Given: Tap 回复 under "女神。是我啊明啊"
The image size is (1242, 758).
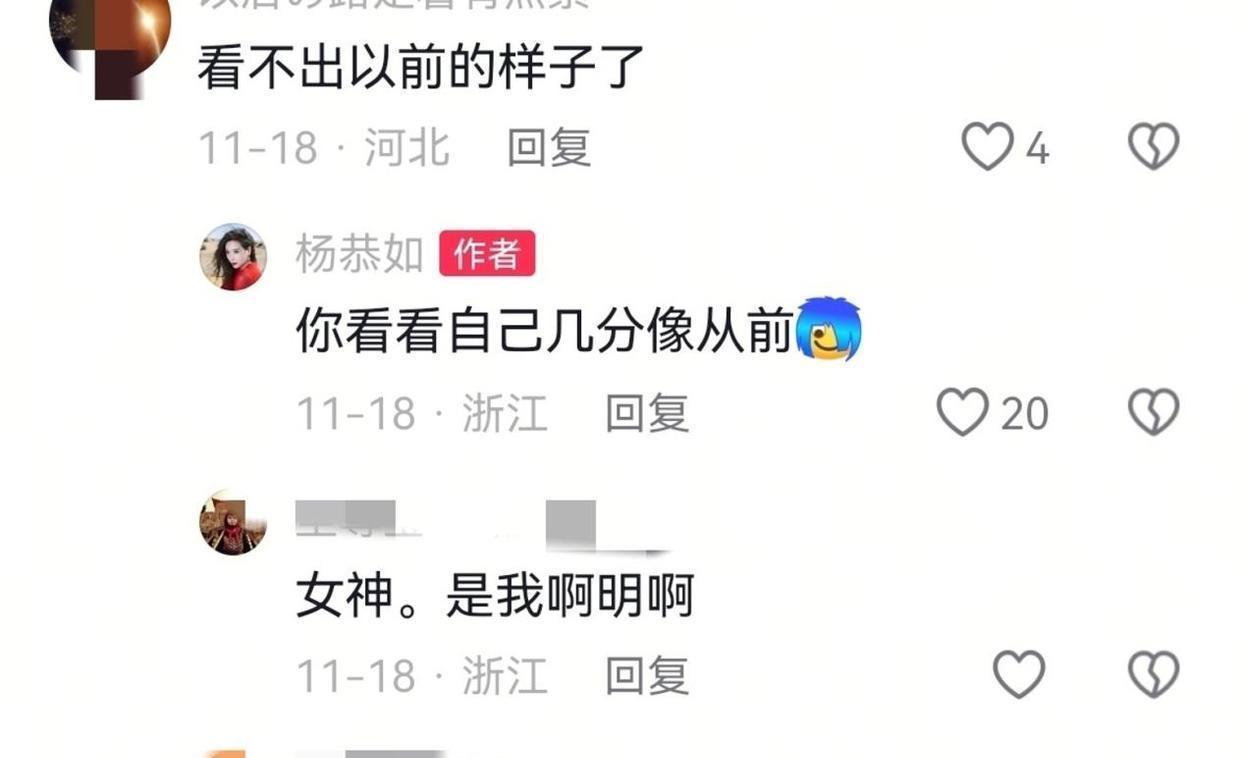Looking at the screenshot, I should 647,676.
